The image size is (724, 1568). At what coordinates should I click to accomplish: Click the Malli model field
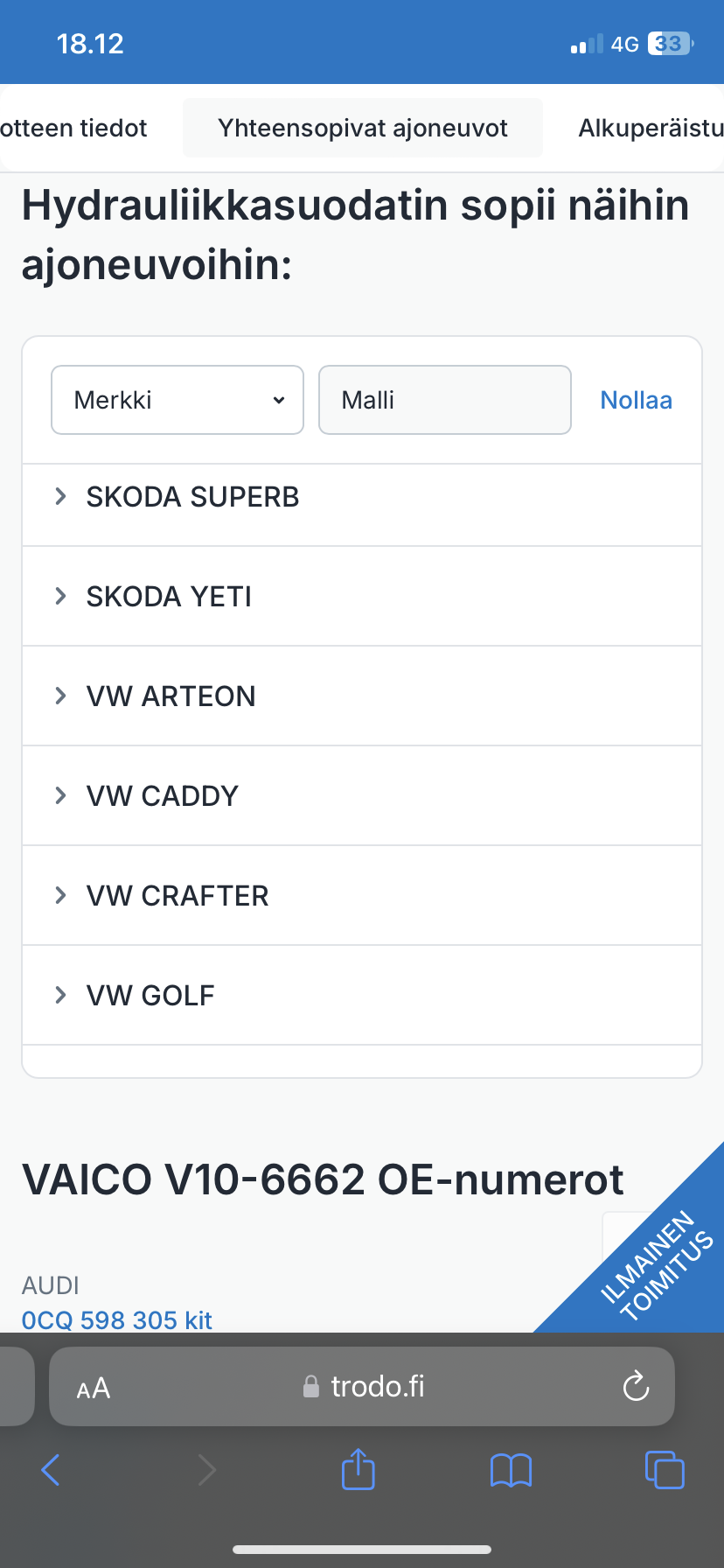tap(444, 400)
